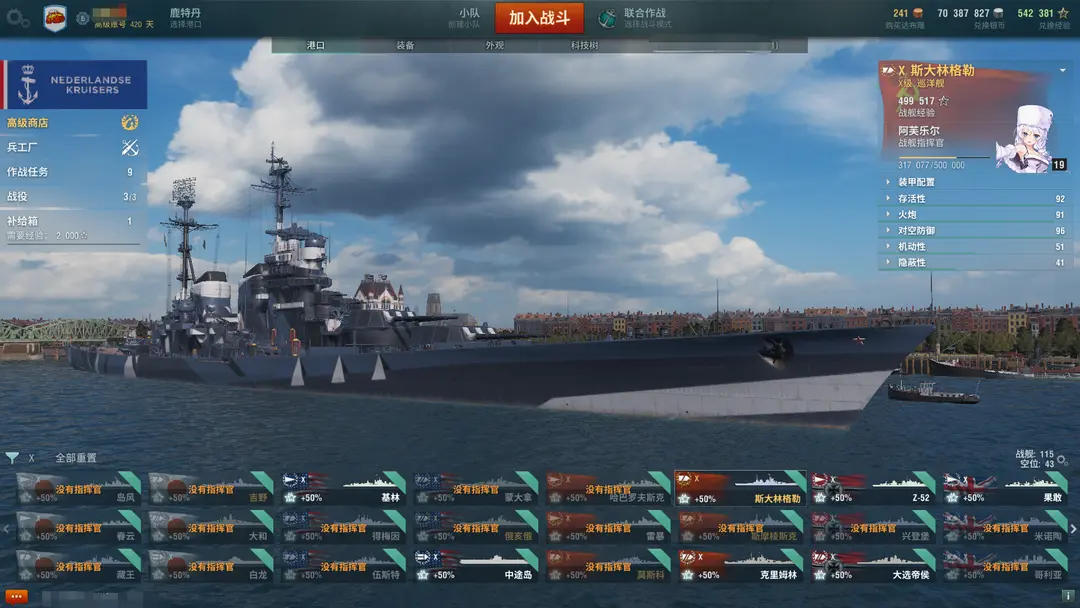Click 全部重置 to reset filters

(76, 458)
